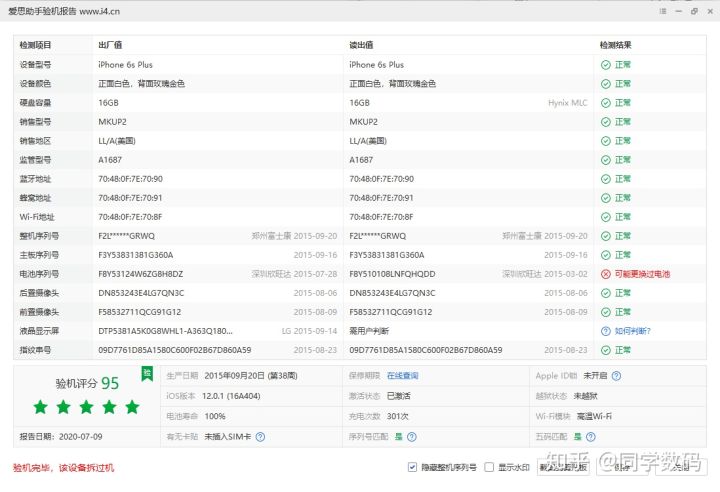Click read value A1687 in 监管型号 row
This screenshot has height=492, width=720.
coord(361,160)
